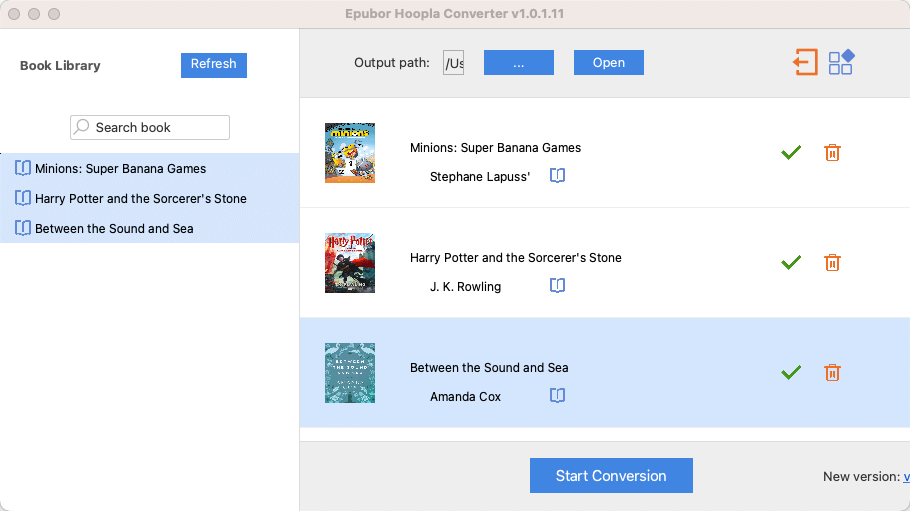This screenshot has height=511, width=910.
Task: Click author name Amanda Cox
Action: tap(465, 397)
